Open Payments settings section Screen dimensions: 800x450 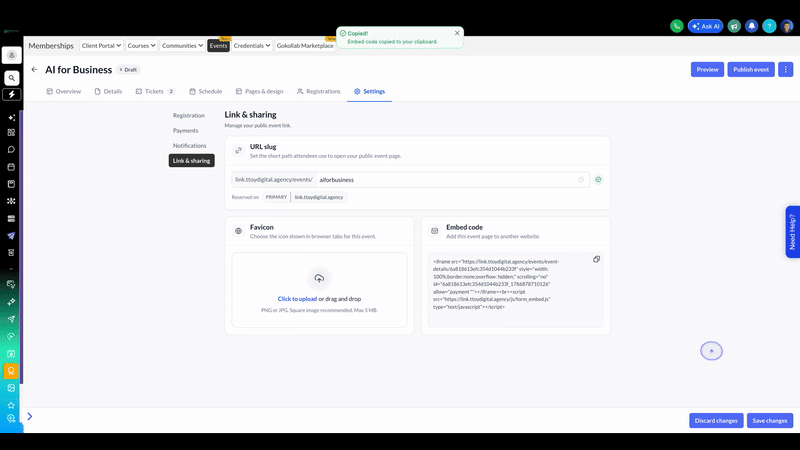(185, 131)
